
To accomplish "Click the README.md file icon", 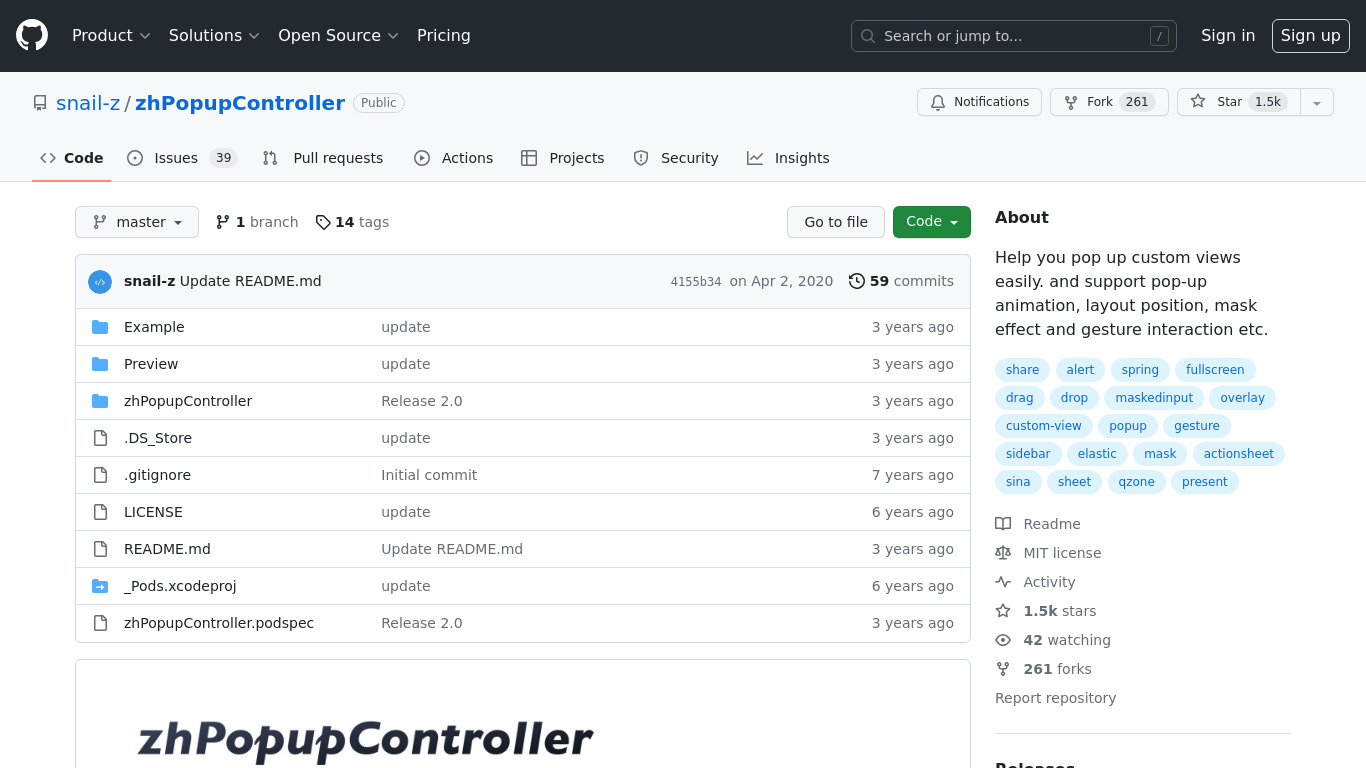I will 100,549.
